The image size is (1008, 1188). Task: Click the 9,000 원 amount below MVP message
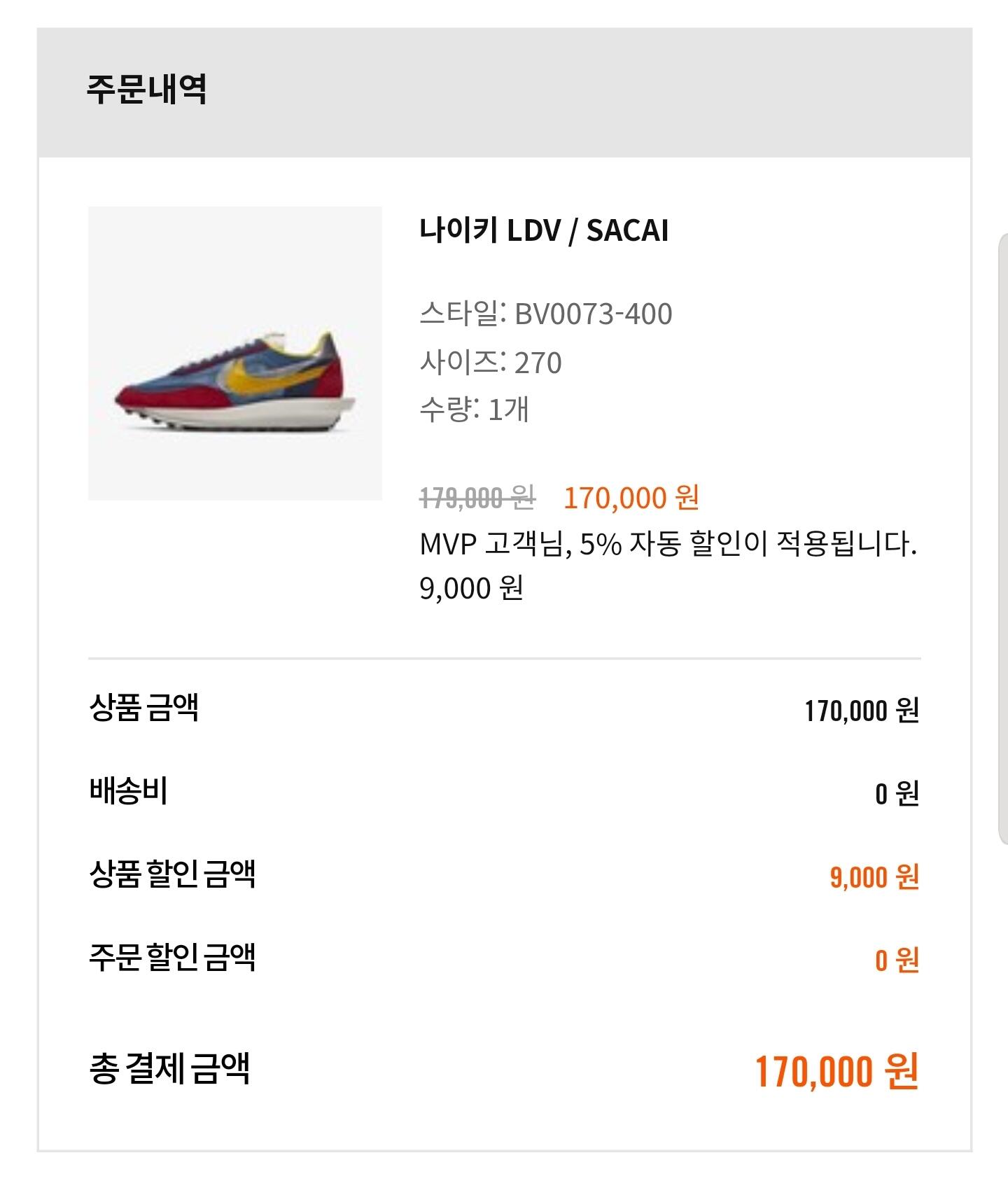(471, 588)
